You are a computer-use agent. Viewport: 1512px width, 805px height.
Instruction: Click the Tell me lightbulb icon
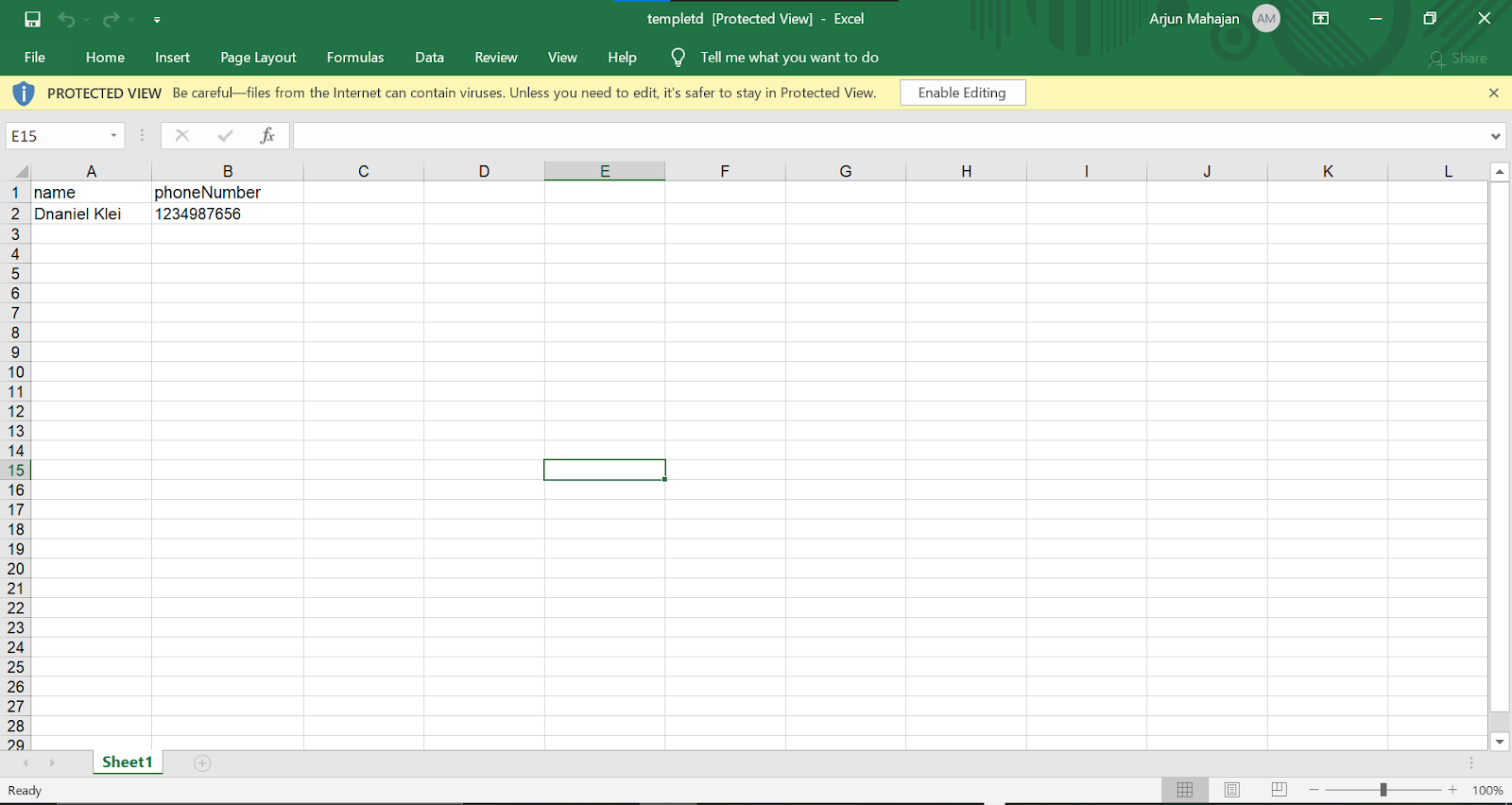678,58
